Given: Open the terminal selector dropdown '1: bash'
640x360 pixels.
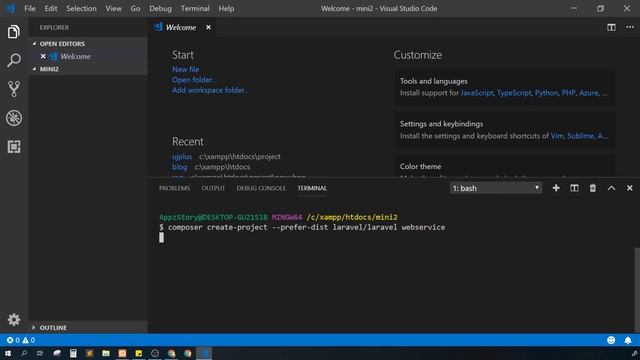Looking at the screenshot, I should click(496, 188).
